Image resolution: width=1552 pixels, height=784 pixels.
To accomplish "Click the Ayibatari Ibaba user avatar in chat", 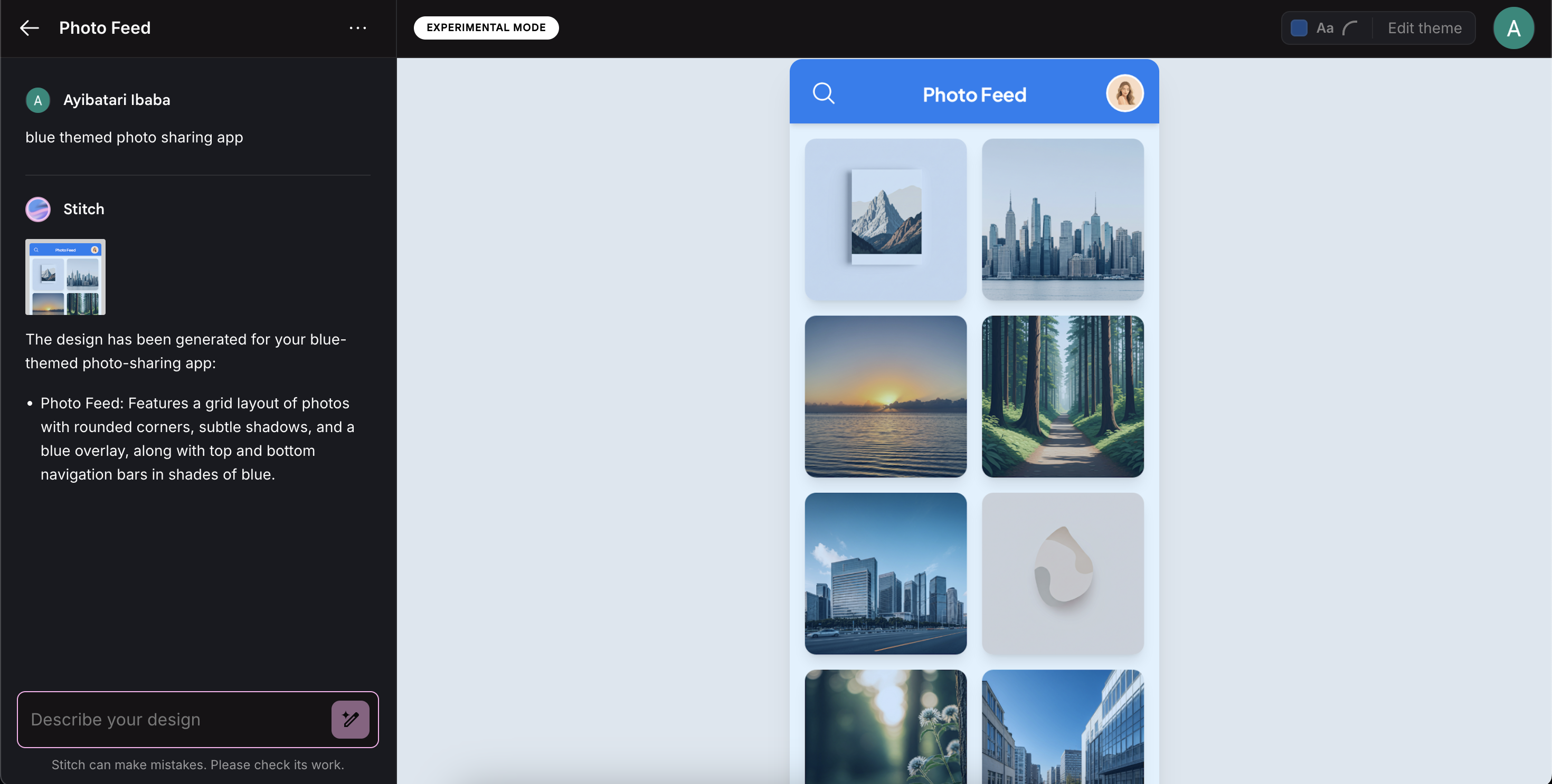I will (38, 100).
